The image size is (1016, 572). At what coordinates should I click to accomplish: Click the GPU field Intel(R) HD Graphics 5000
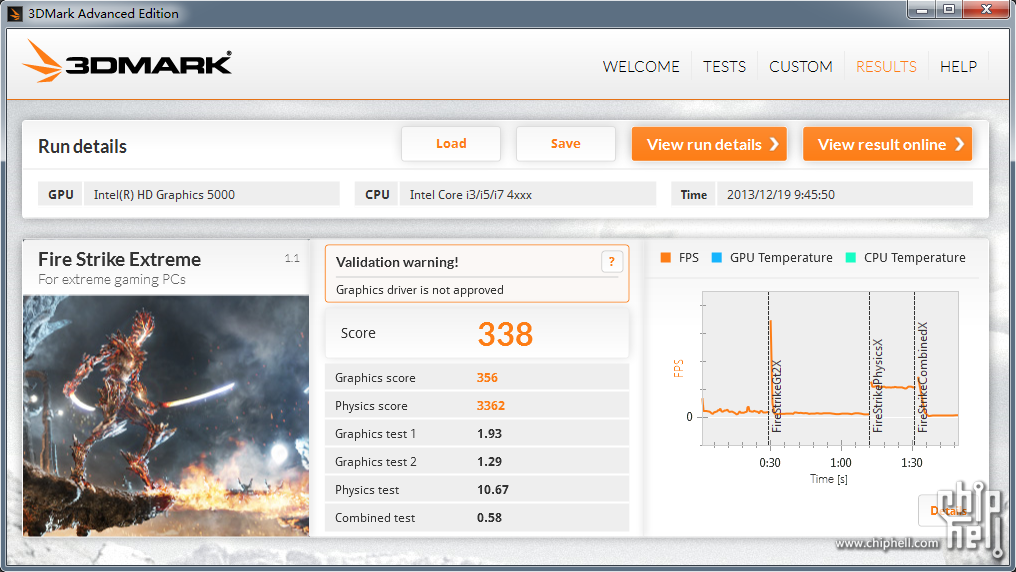coord(211,194)
